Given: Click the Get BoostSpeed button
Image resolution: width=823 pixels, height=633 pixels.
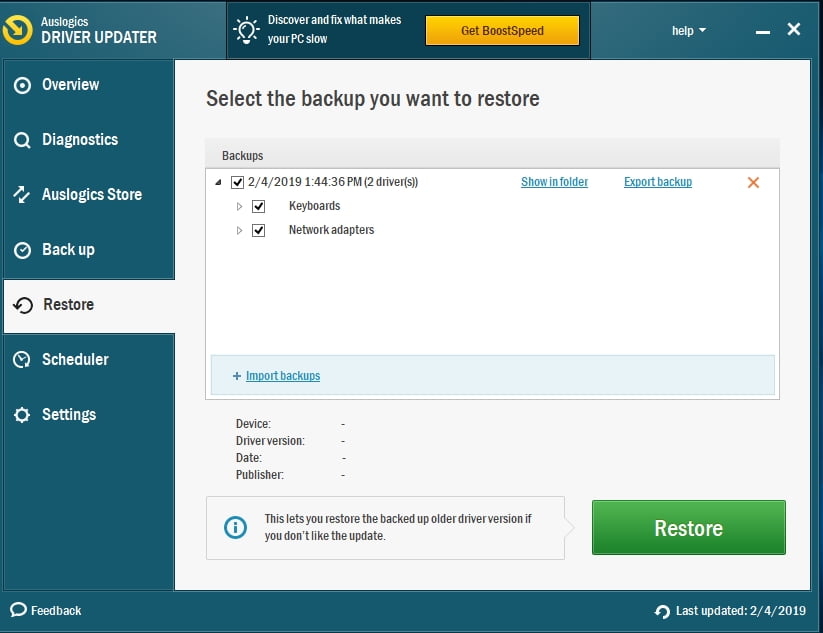Looking at the screenshot, I should pyautogui.click(x=502, y=31).
